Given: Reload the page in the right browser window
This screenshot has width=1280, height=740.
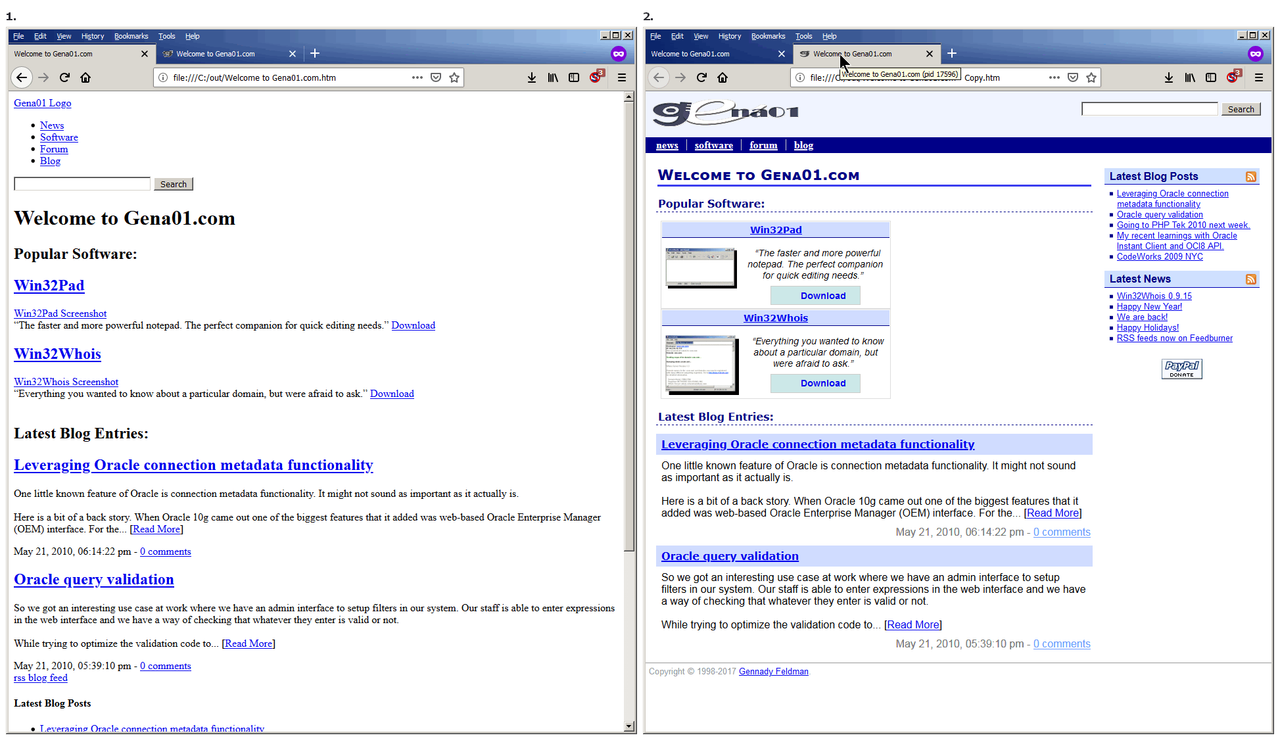Looking at the screenshot, I should (702, 77).
